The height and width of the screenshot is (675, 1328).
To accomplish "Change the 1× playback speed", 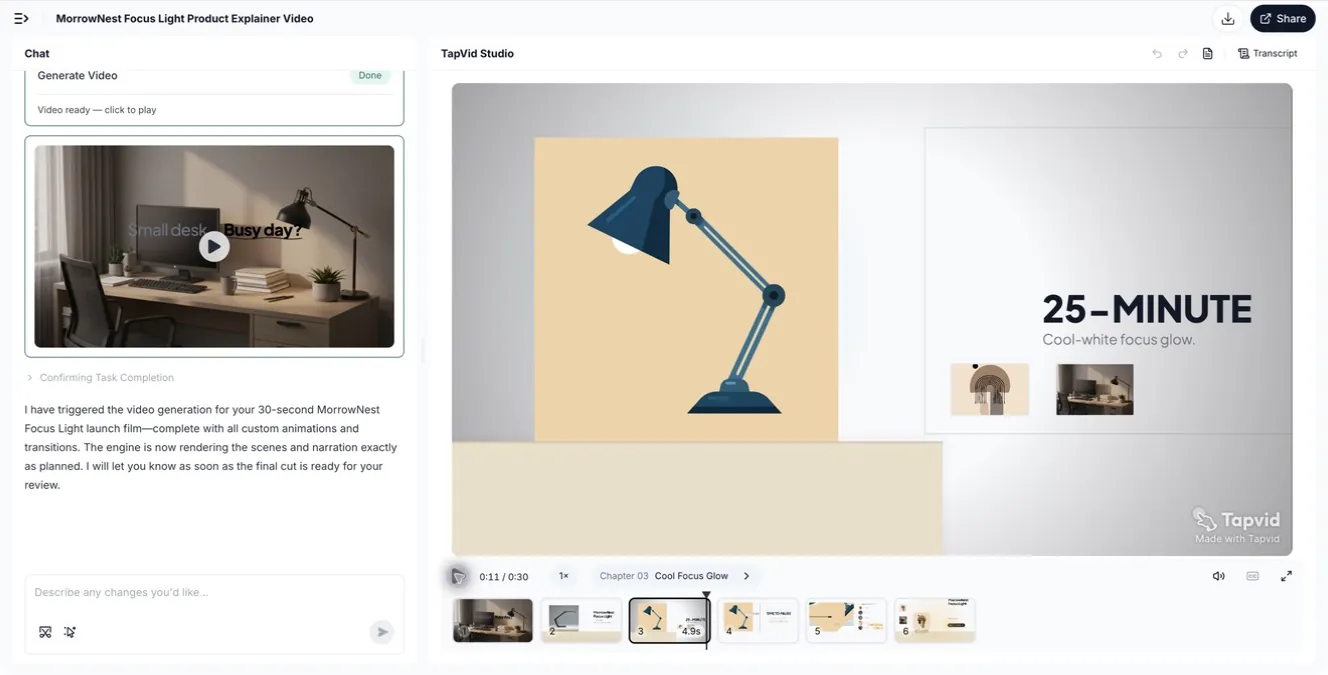I will click(564, 576).
